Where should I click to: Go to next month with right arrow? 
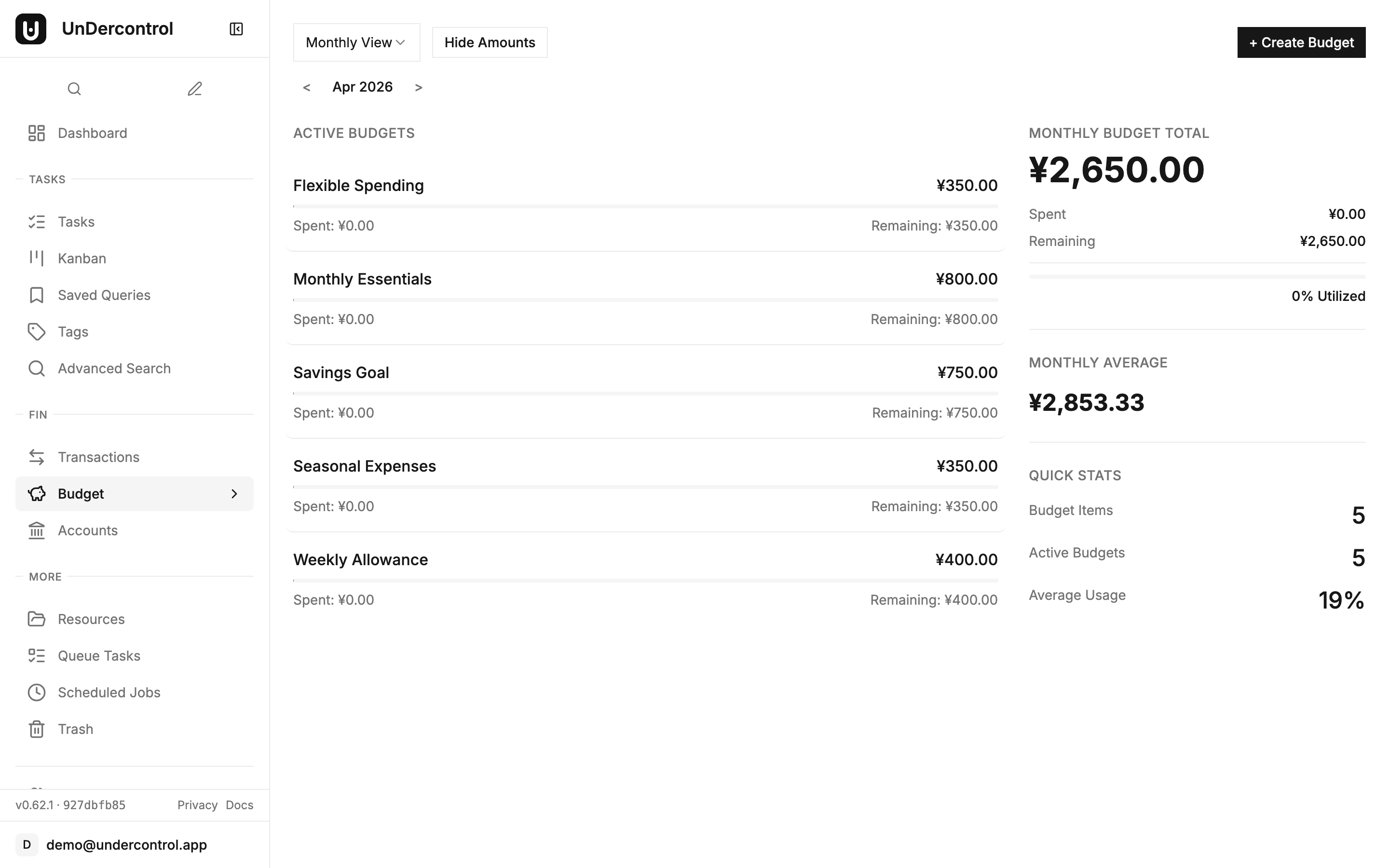click(419, 87)
